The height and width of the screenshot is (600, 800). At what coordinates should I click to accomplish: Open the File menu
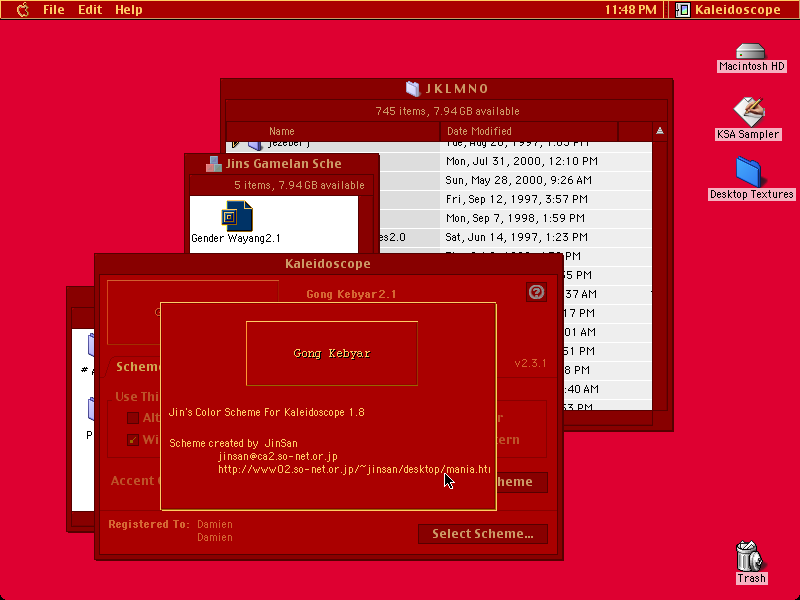click(x=54, y=10)
